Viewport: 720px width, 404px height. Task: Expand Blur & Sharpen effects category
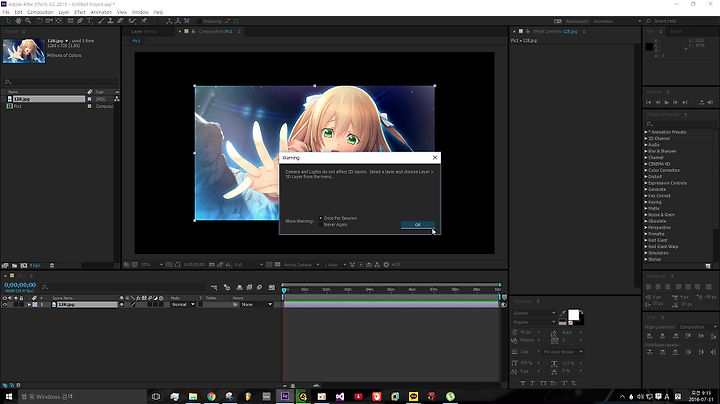(x=646, y=151)
